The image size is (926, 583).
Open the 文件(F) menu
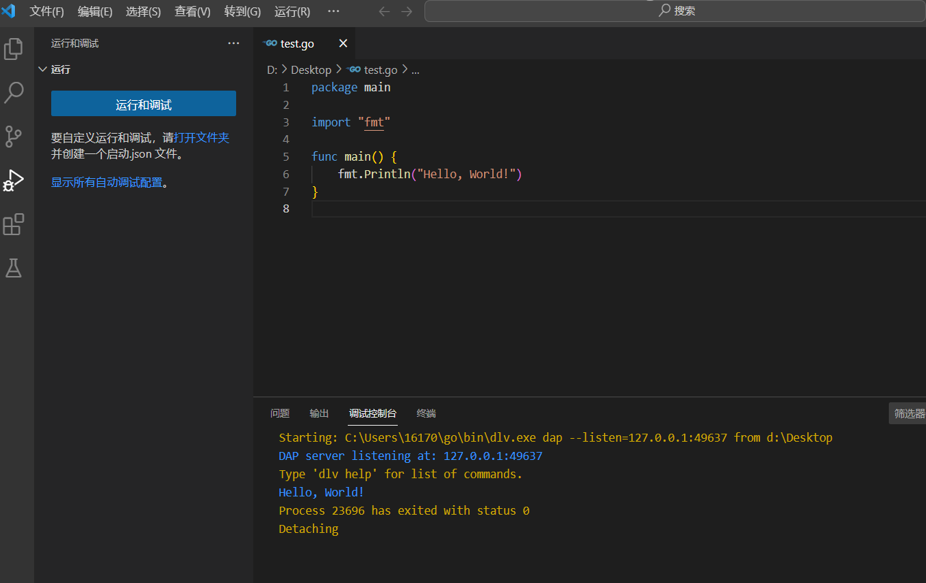[x=47, y=12]
